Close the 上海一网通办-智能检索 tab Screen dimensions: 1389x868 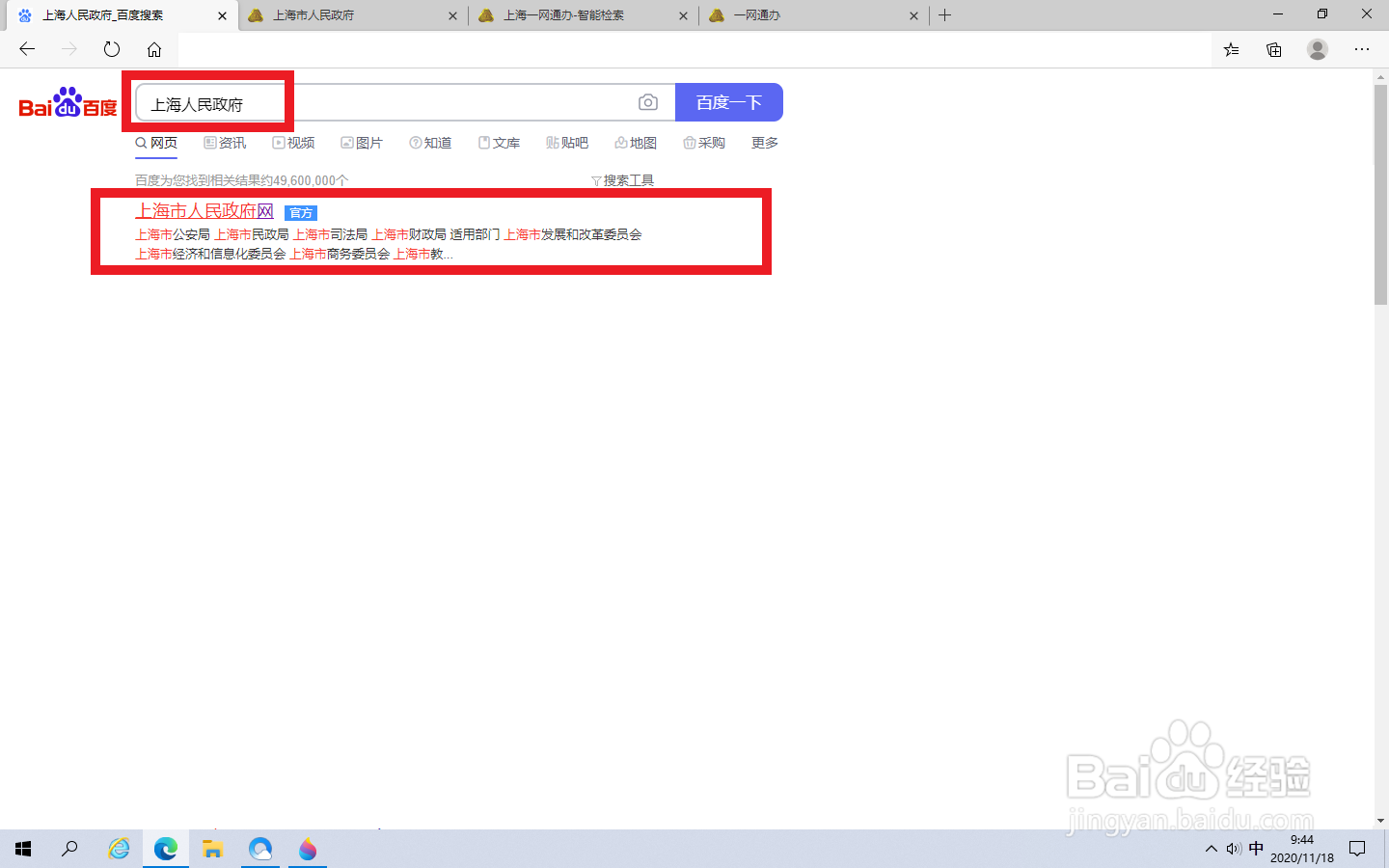[683, 15]
